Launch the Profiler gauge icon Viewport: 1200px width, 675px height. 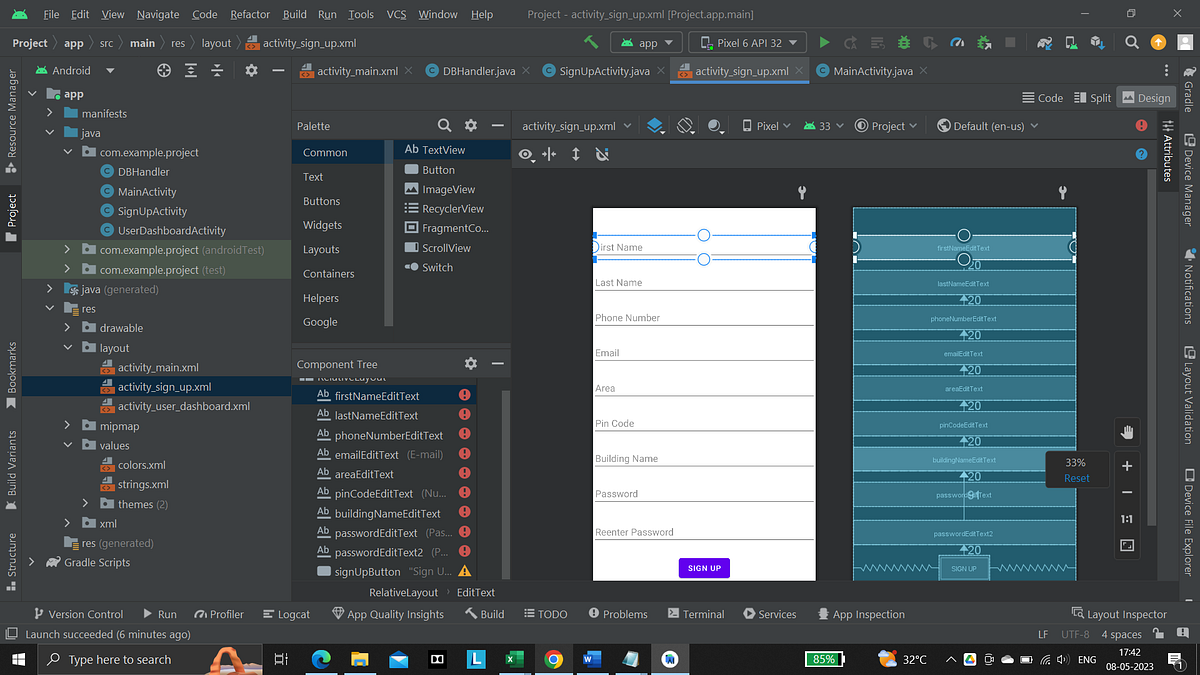click(x=957, y=42)
